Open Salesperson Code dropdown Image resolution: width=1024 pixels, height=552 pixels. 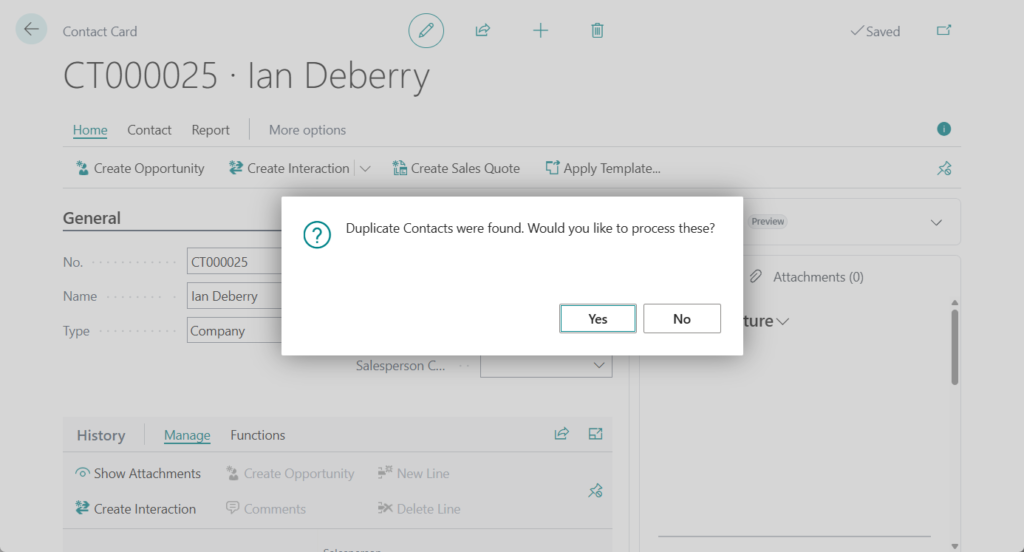tap(599, 366)
